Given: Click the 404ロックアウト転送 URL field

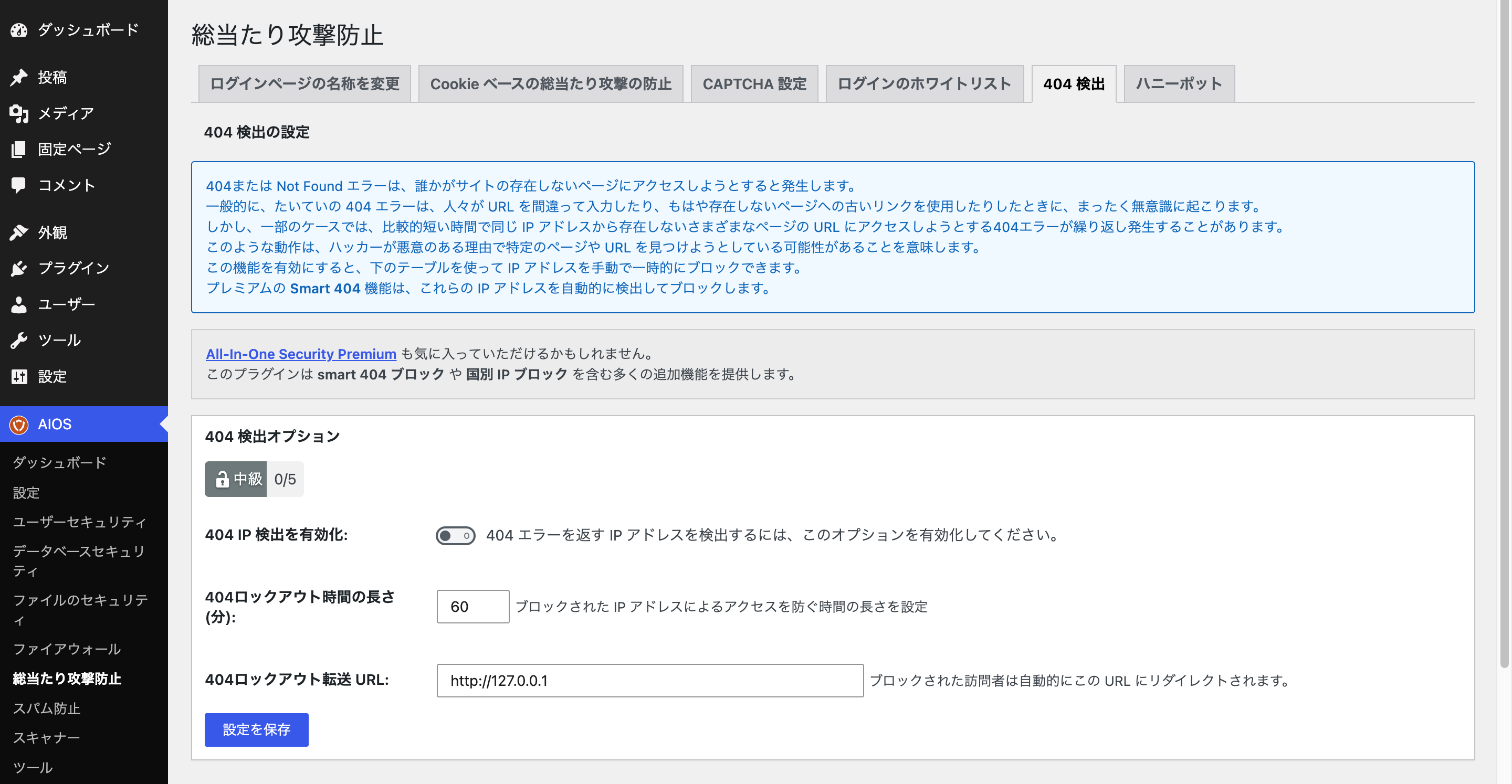Looking at the screenshot, I should pos(650,680).
